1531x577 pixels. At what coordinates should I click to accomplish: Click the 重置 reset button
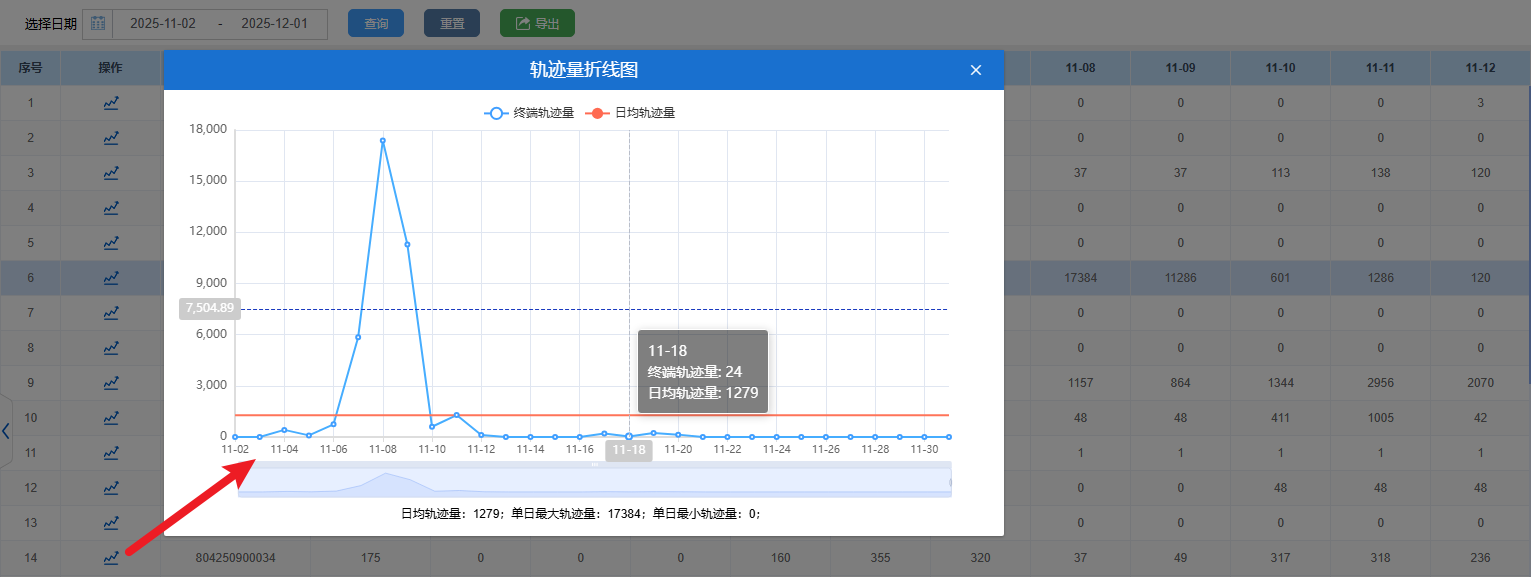pos(452,24)
